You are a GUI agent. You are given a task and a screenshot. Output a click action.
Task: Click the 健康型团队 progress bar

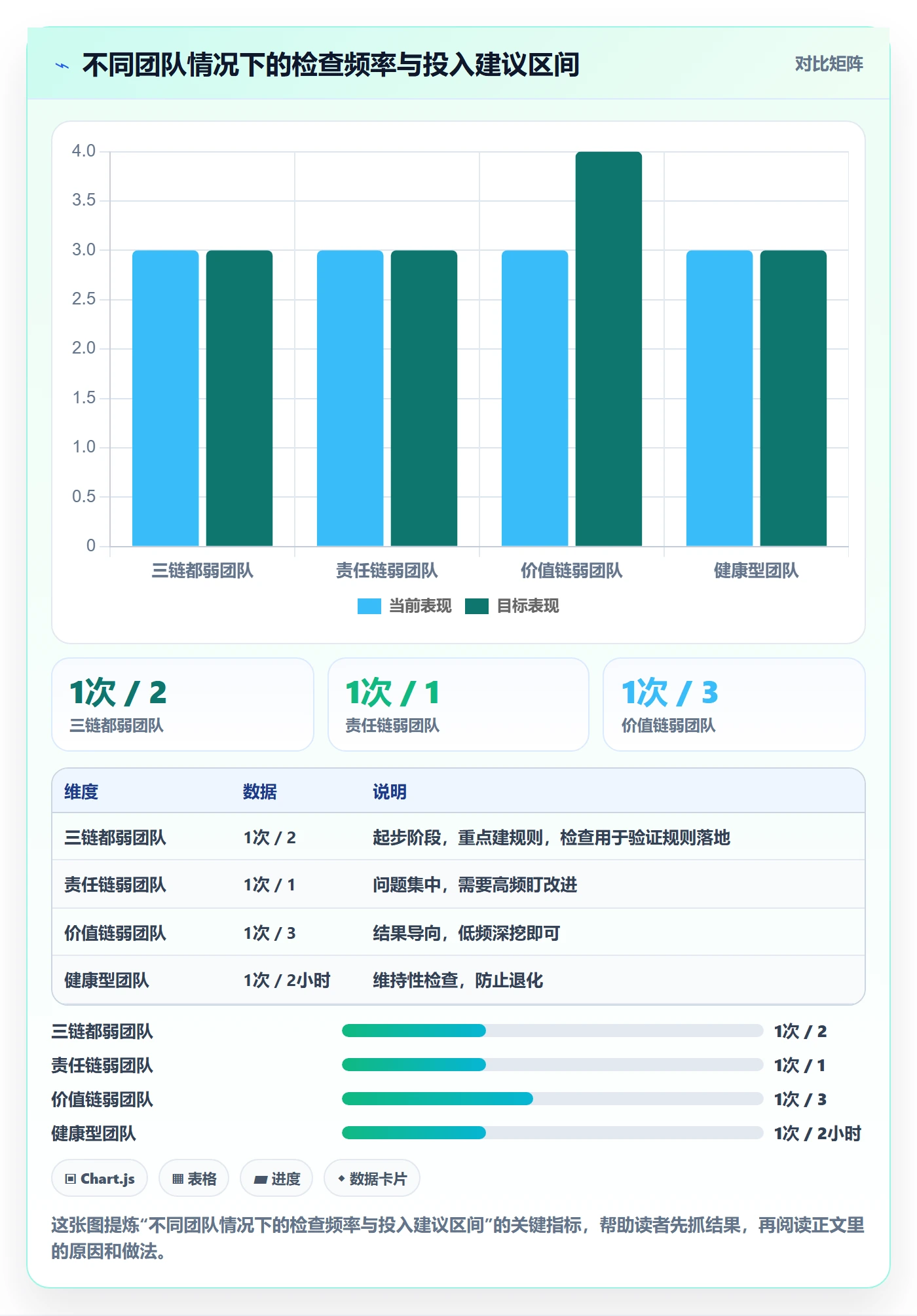(552, 1133)
